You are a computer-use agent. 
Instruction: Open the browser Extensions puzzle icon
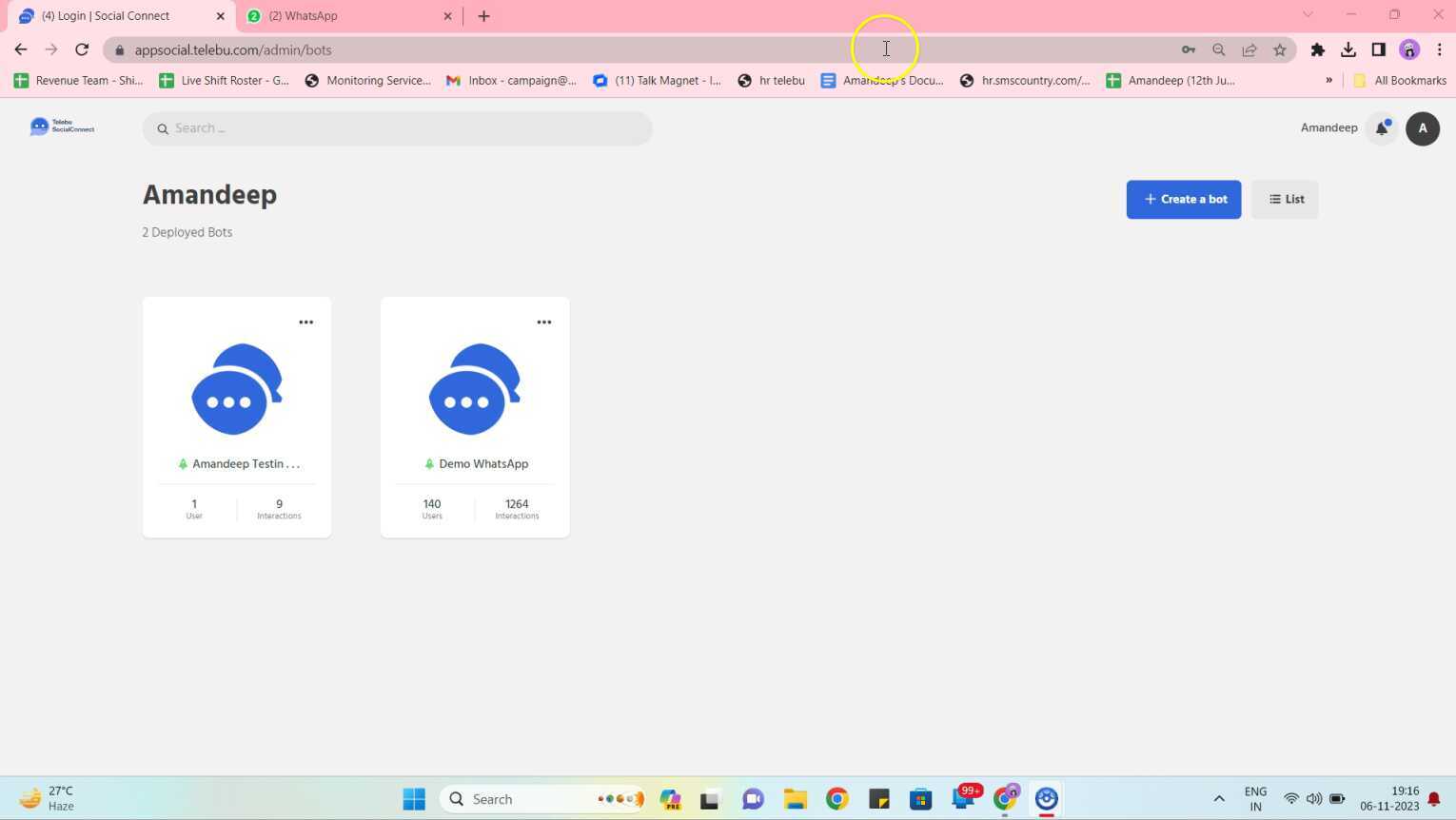click(x=1317, y=49)
